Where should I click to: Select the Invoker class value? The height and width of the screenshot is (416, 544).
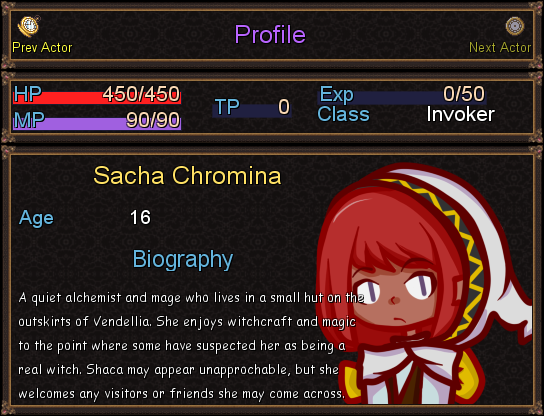pyautogui.click(x=460, y=114)
